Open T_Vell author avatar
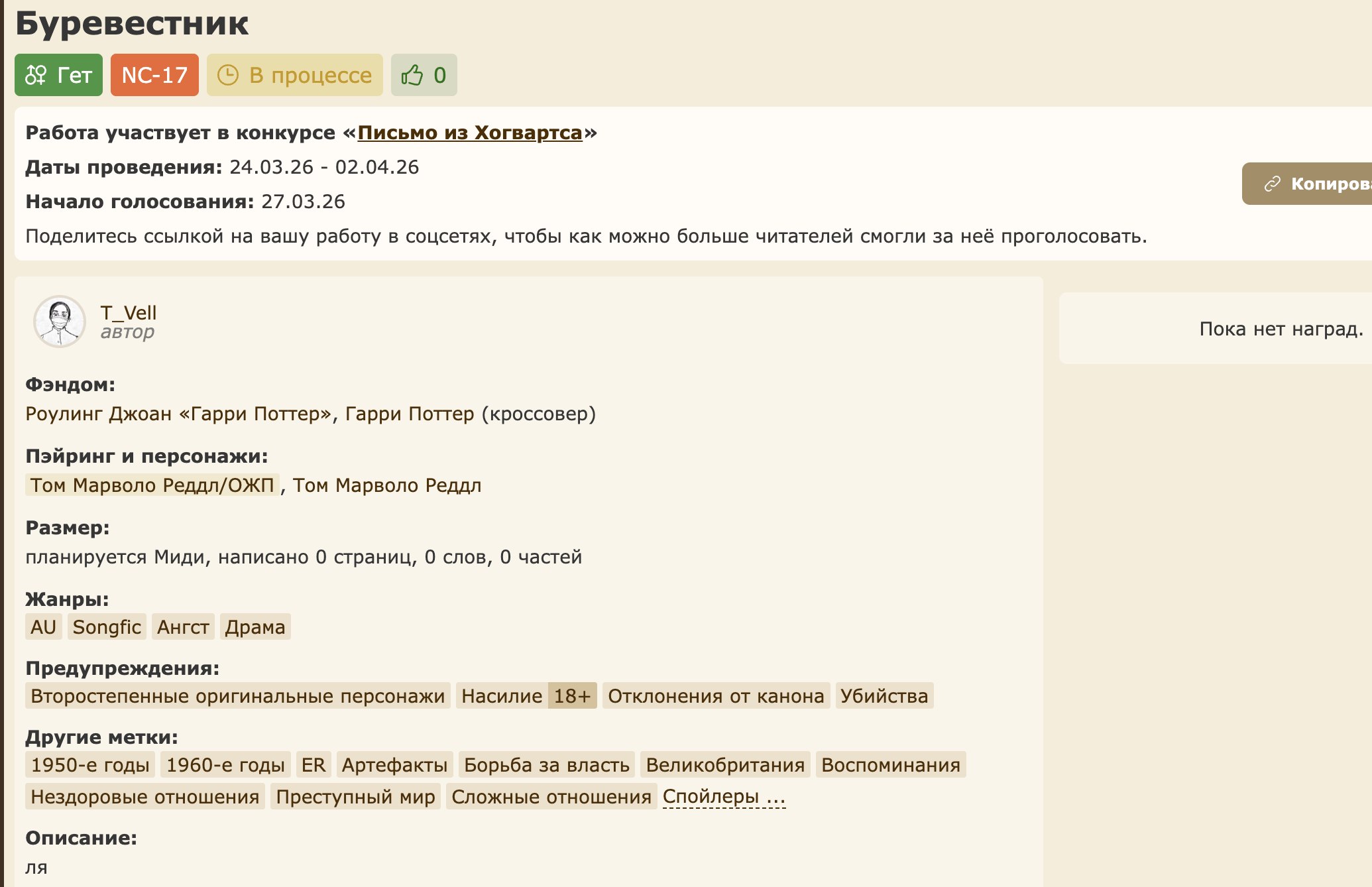Image resolution: width=1372 pixels, height=887 pixels. [x=60, y=322]
